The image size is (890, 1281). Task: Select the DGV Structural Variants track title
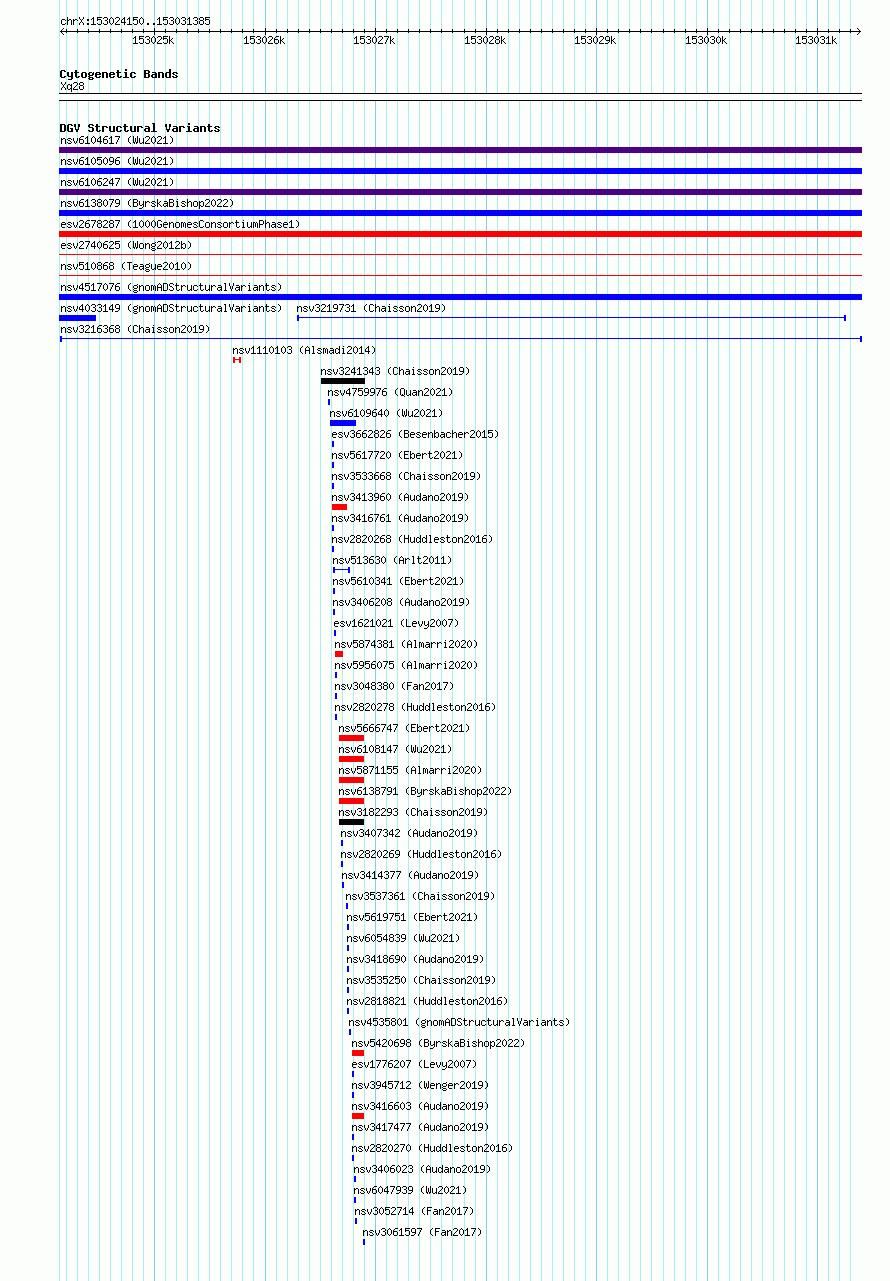coord(140,128)
